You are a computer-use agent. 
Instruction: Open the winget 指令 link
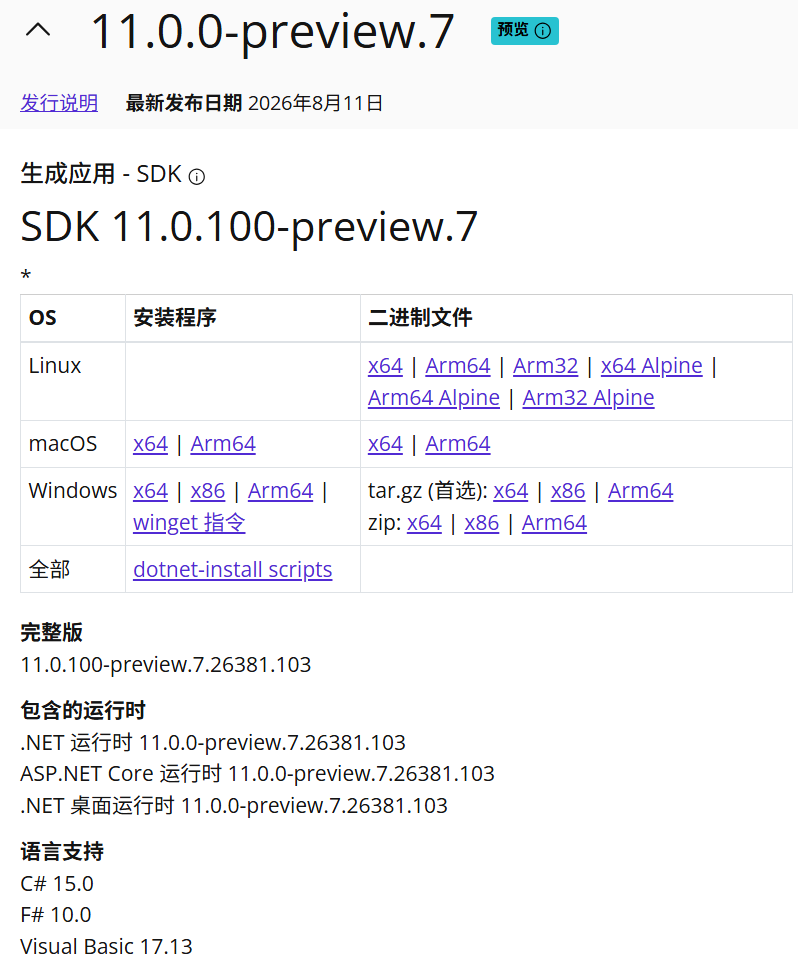click(x=189, y=523)
